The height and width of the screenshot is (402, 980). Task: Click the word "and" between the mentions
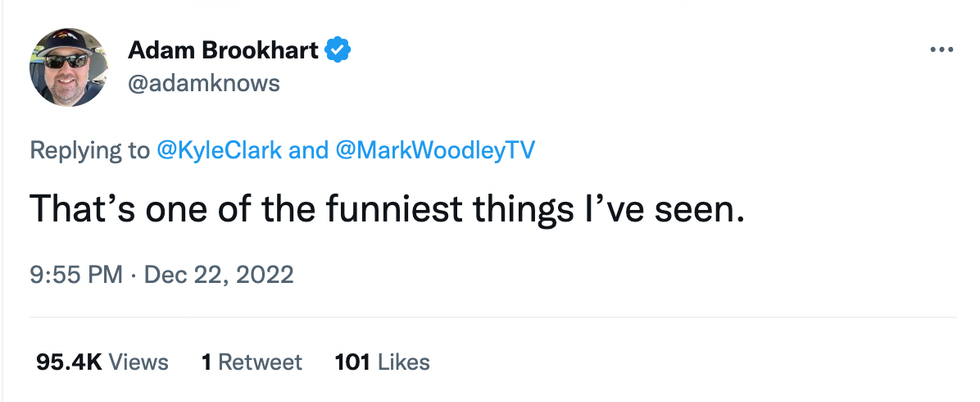[308, 151]
